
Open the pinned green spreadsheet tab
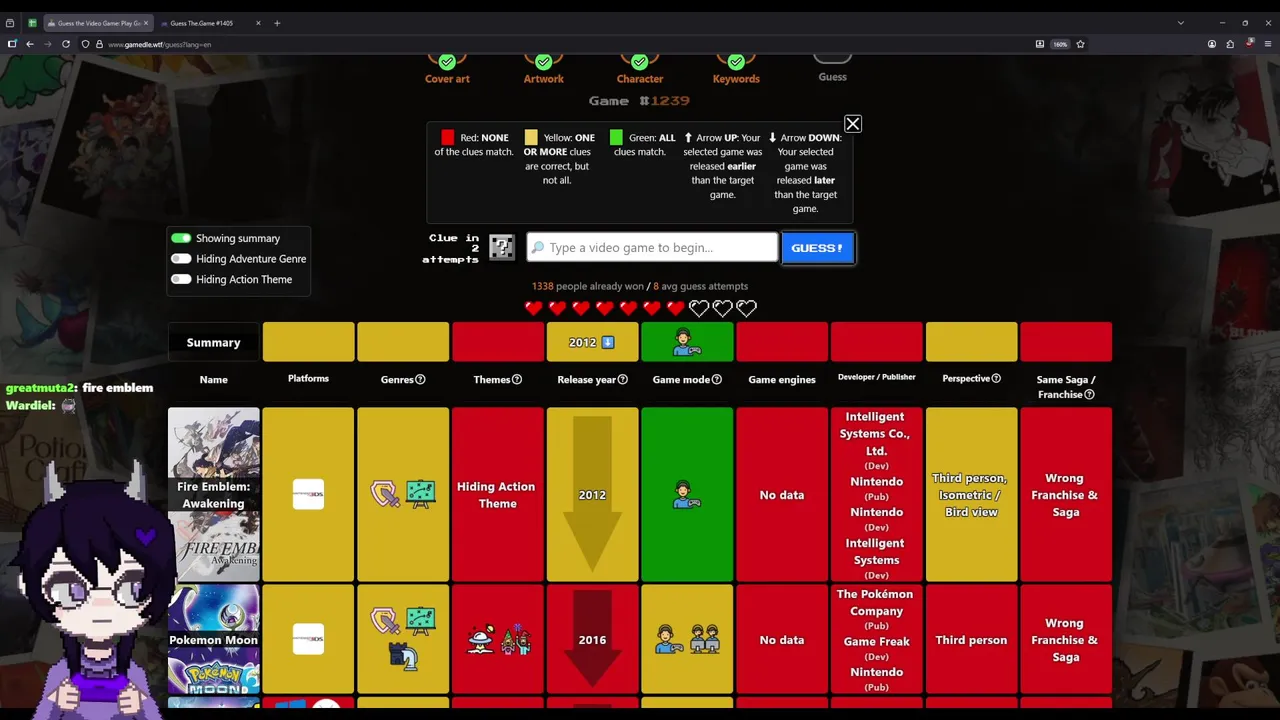pyautogui.click(x=32, y=23)
